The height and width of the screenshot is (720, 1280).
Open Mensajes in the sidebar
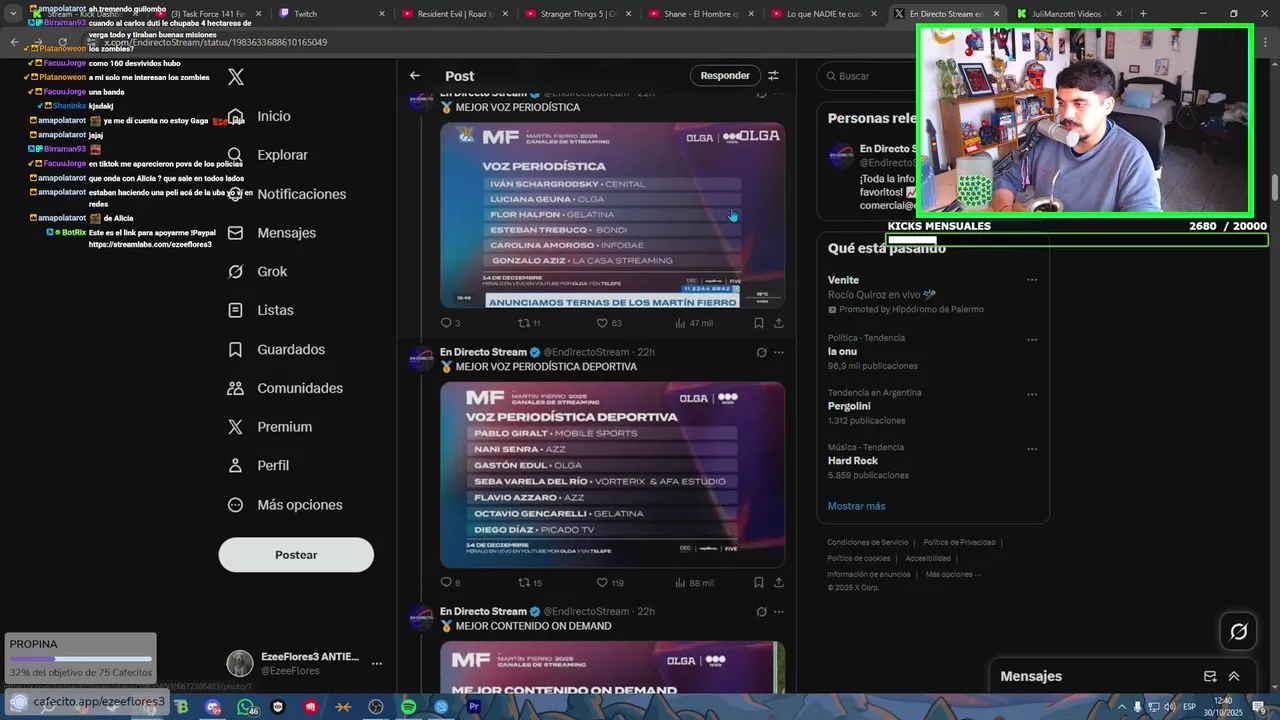coord(272,233)
